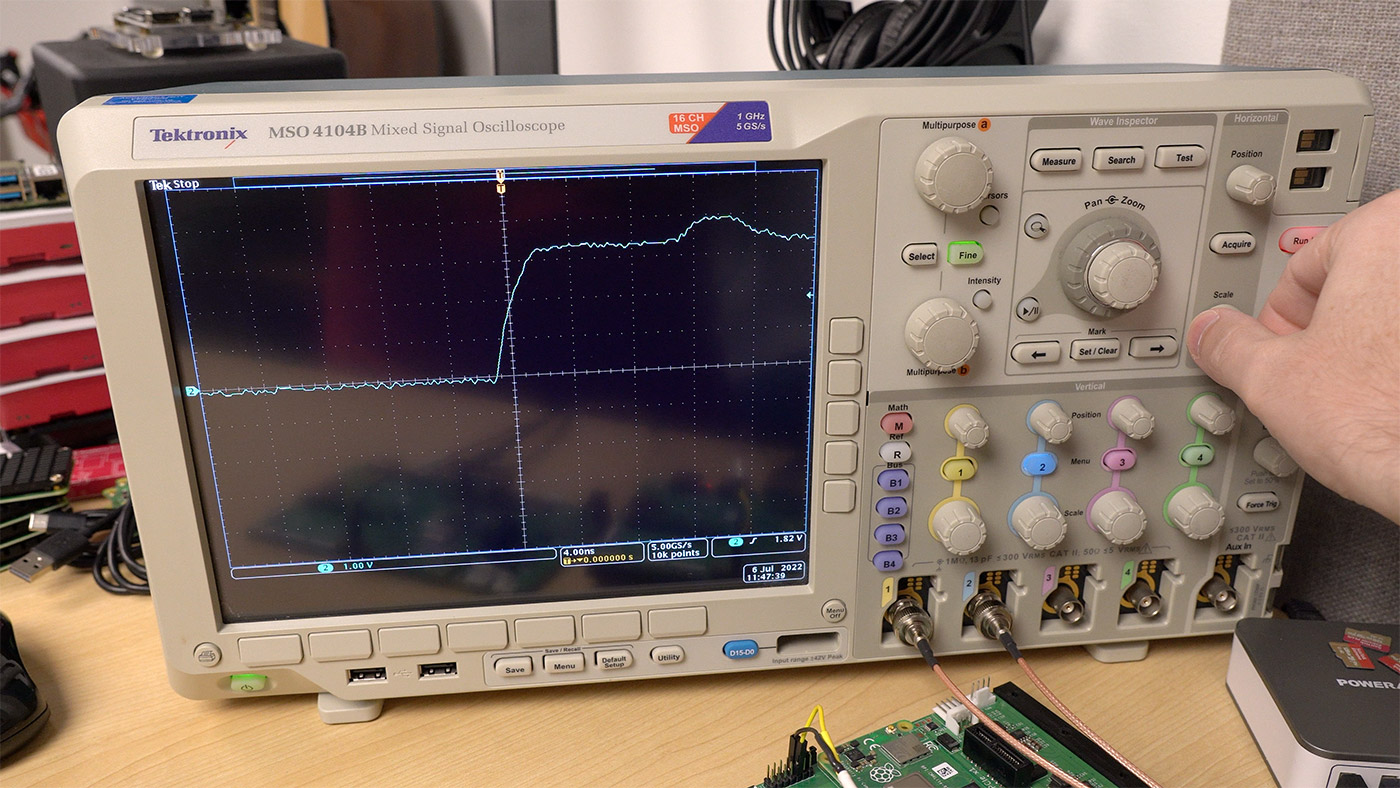
Task: Step to the previous mark with the left arrow
Action: [x=1035, y=352]
